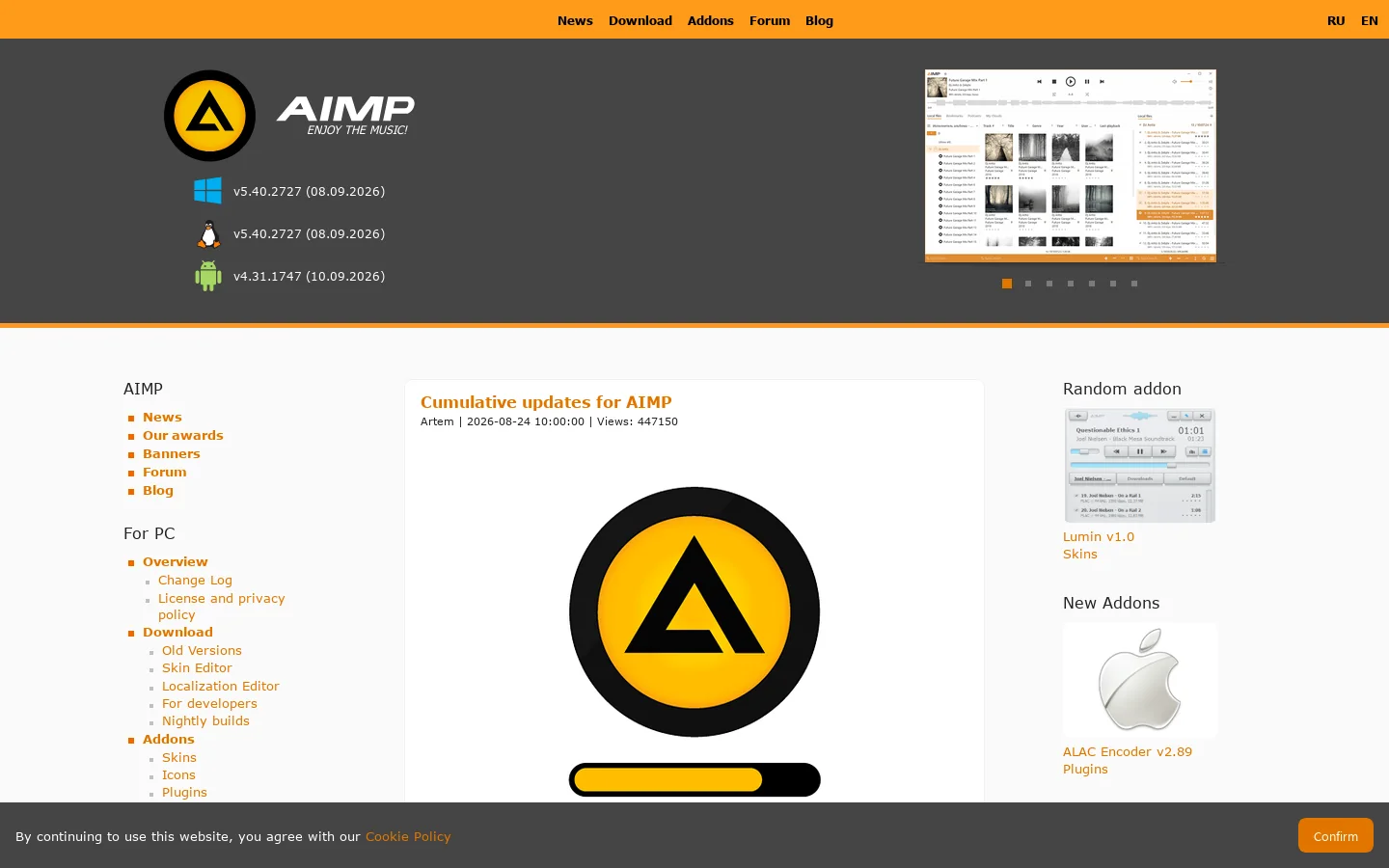Open Skin Editor sidebar link
The width and height of the screenshot is (1389, 868).
point(197,667)
